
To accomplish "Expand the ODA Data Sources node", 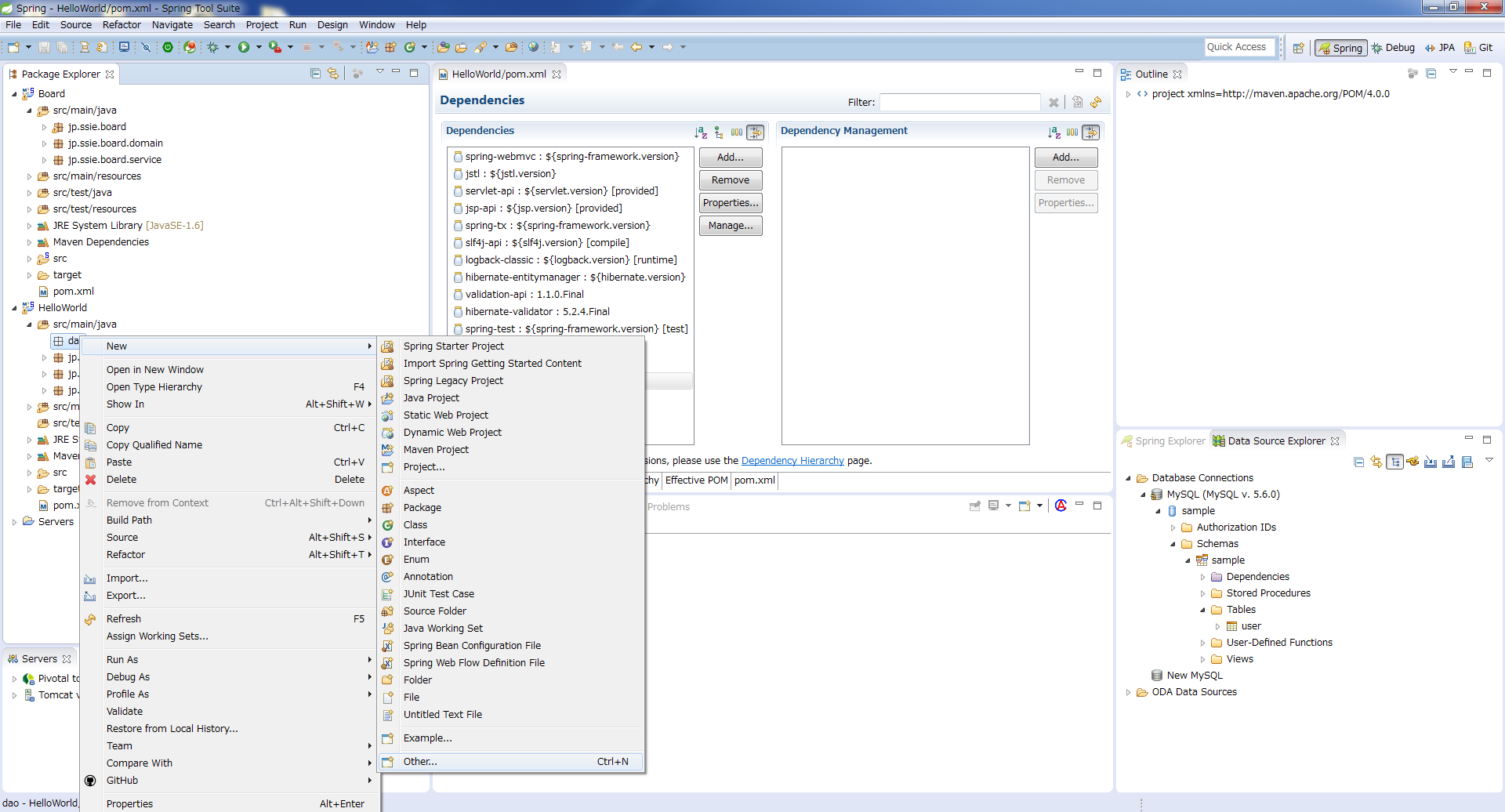I will tap(1129, 692).
